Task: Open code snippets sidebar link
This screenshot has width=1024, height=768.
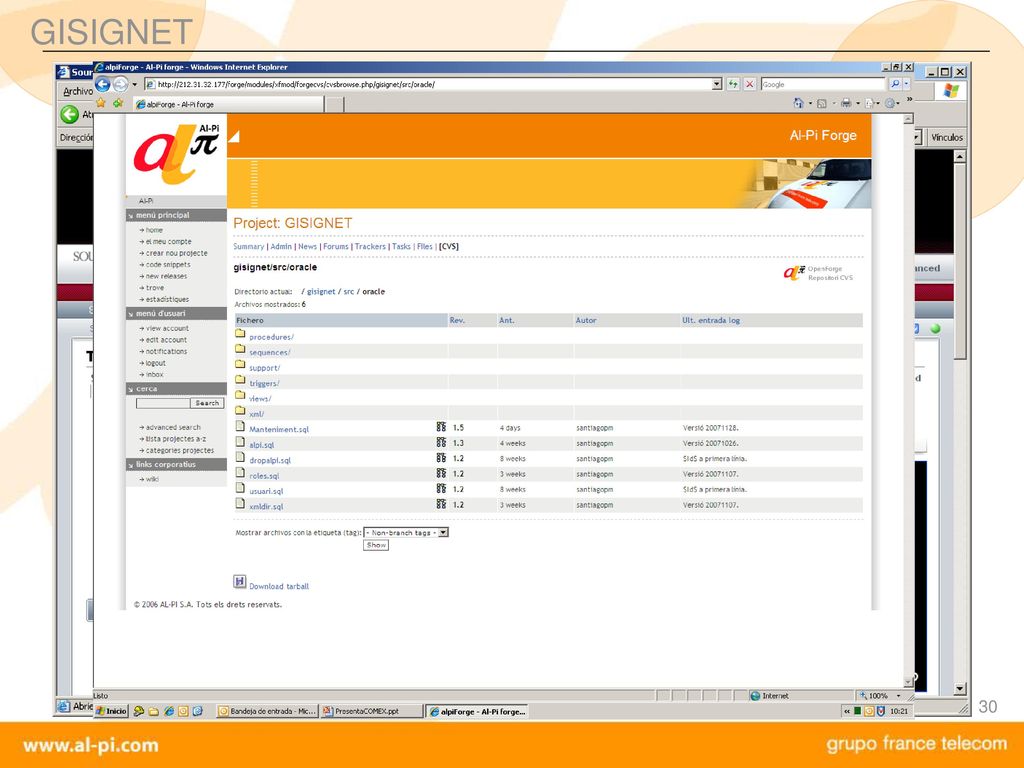Action: point(168,265)
